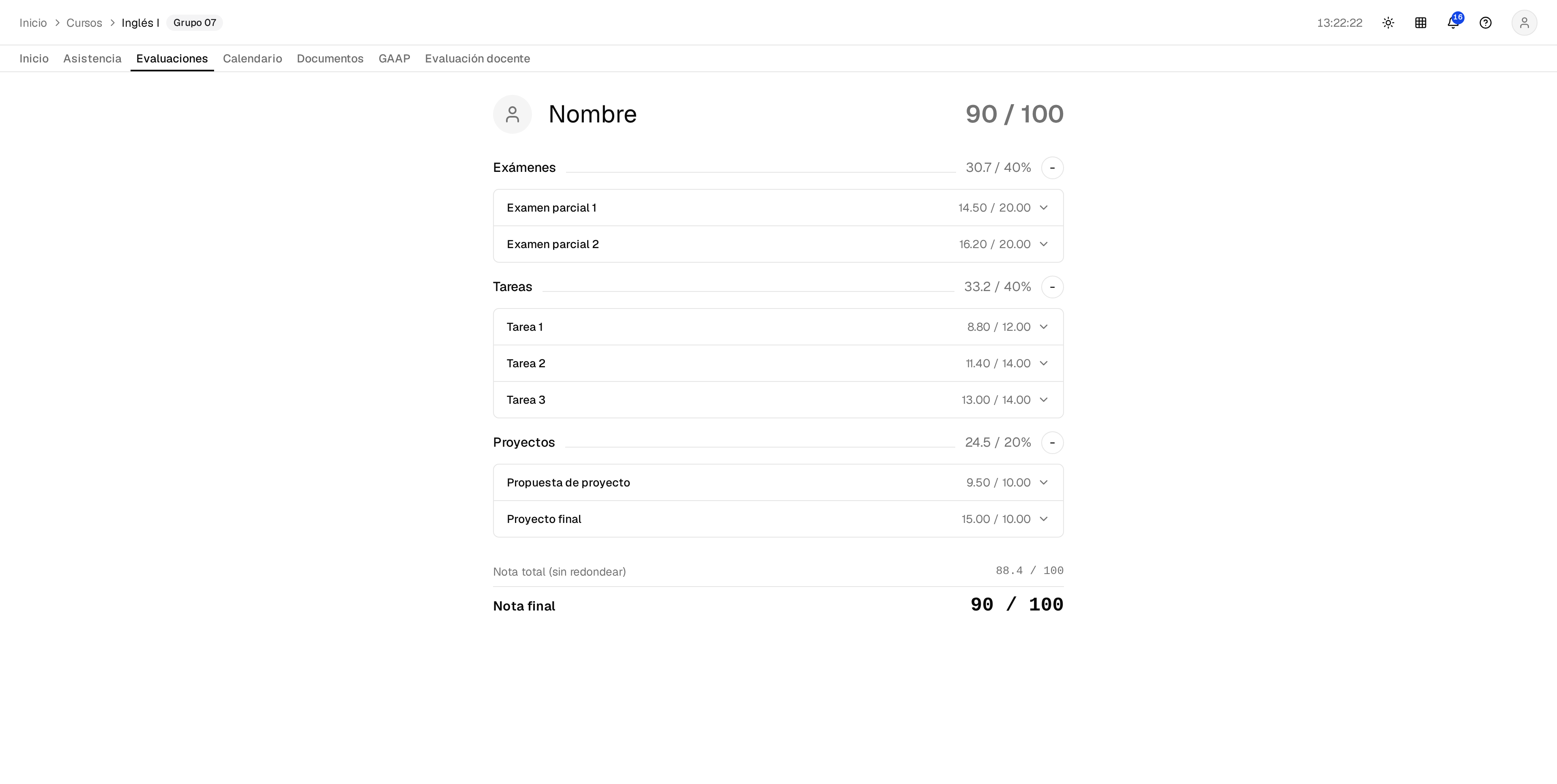1557x784 pixels.
Task: Open the Calendario tab
Action: pos(252,59)
